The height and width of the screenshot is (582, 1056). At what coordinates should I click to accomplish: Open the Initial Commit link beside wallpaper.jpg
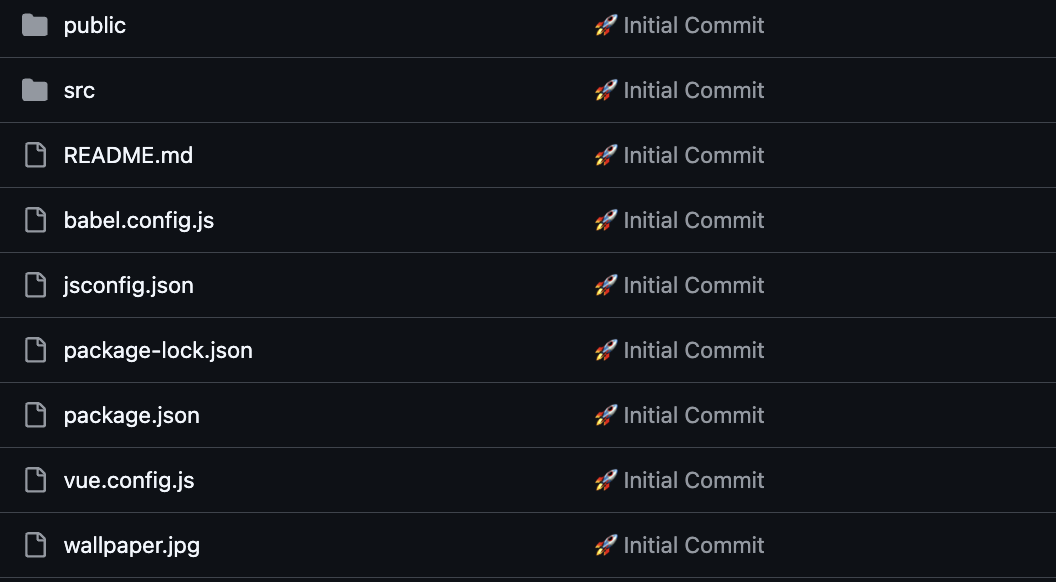pyautogui.click(x=693, y=545)
